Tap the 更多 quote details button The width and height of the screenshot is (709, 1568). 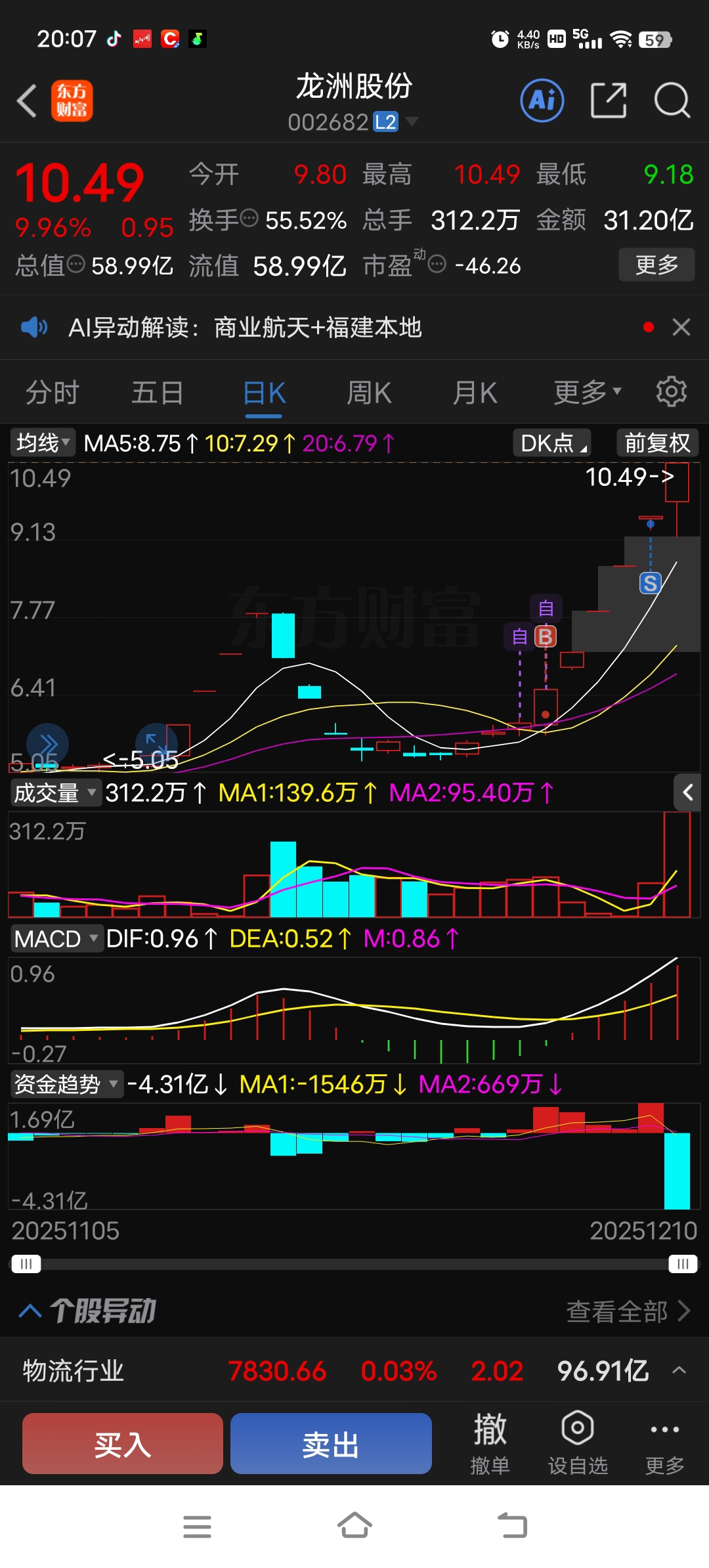pyautogui.click(x=656, y=265)
